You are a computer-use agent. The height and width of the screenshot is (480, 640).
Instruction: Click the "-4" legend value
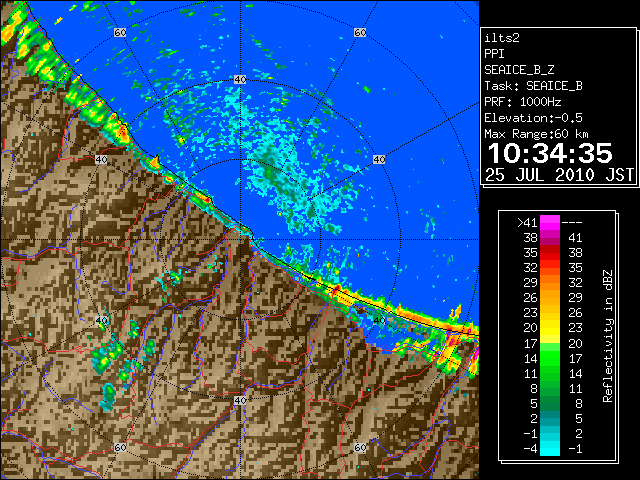[x=531, y=449]
